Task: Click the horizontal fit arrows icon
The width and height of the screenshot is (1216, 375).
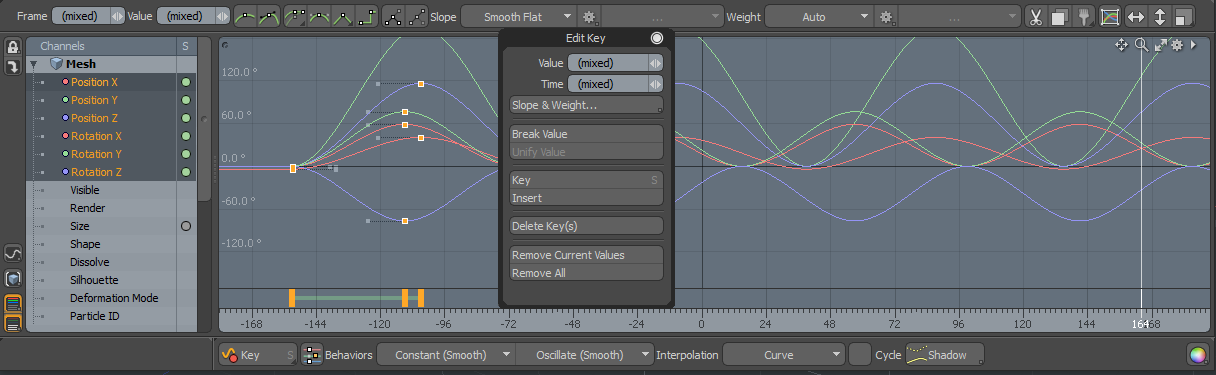Action: click(x=1135, y=17)
